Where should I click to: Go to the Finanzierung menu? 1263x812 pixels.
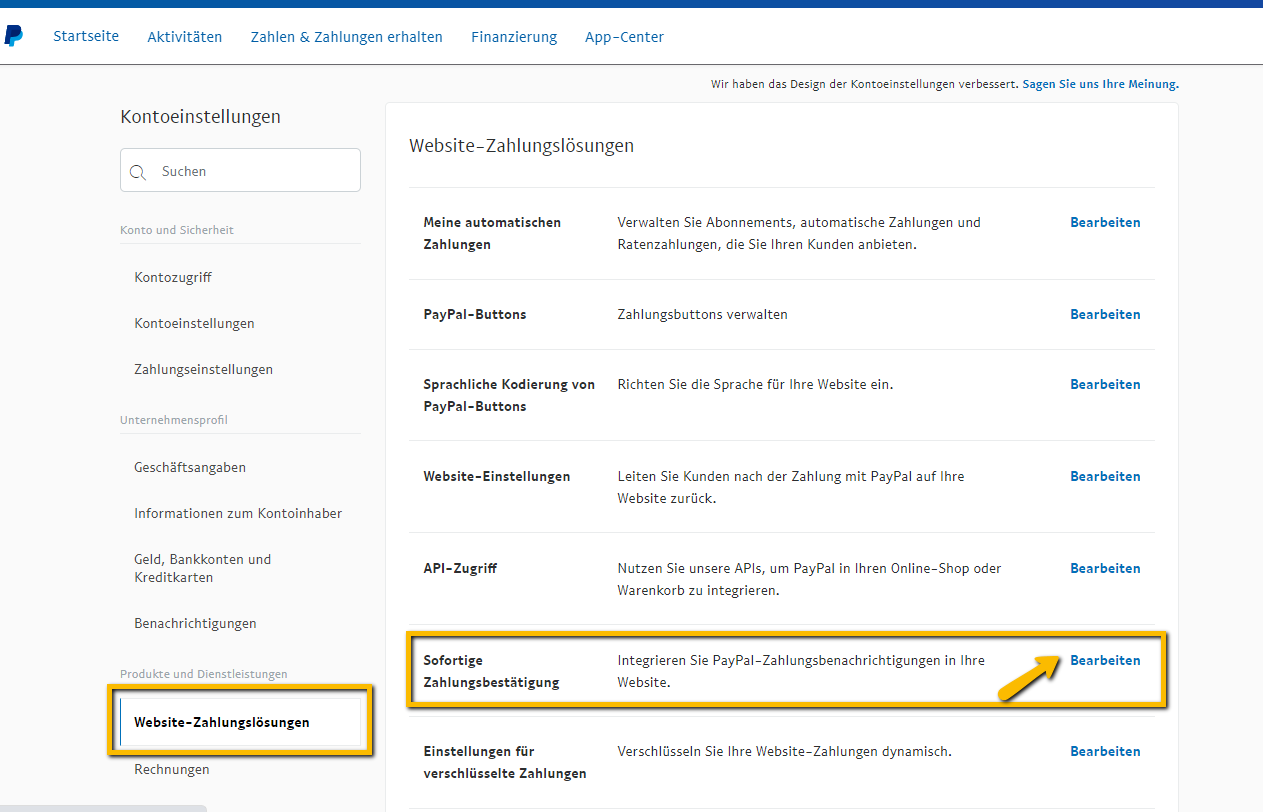(x=514, y=37)
